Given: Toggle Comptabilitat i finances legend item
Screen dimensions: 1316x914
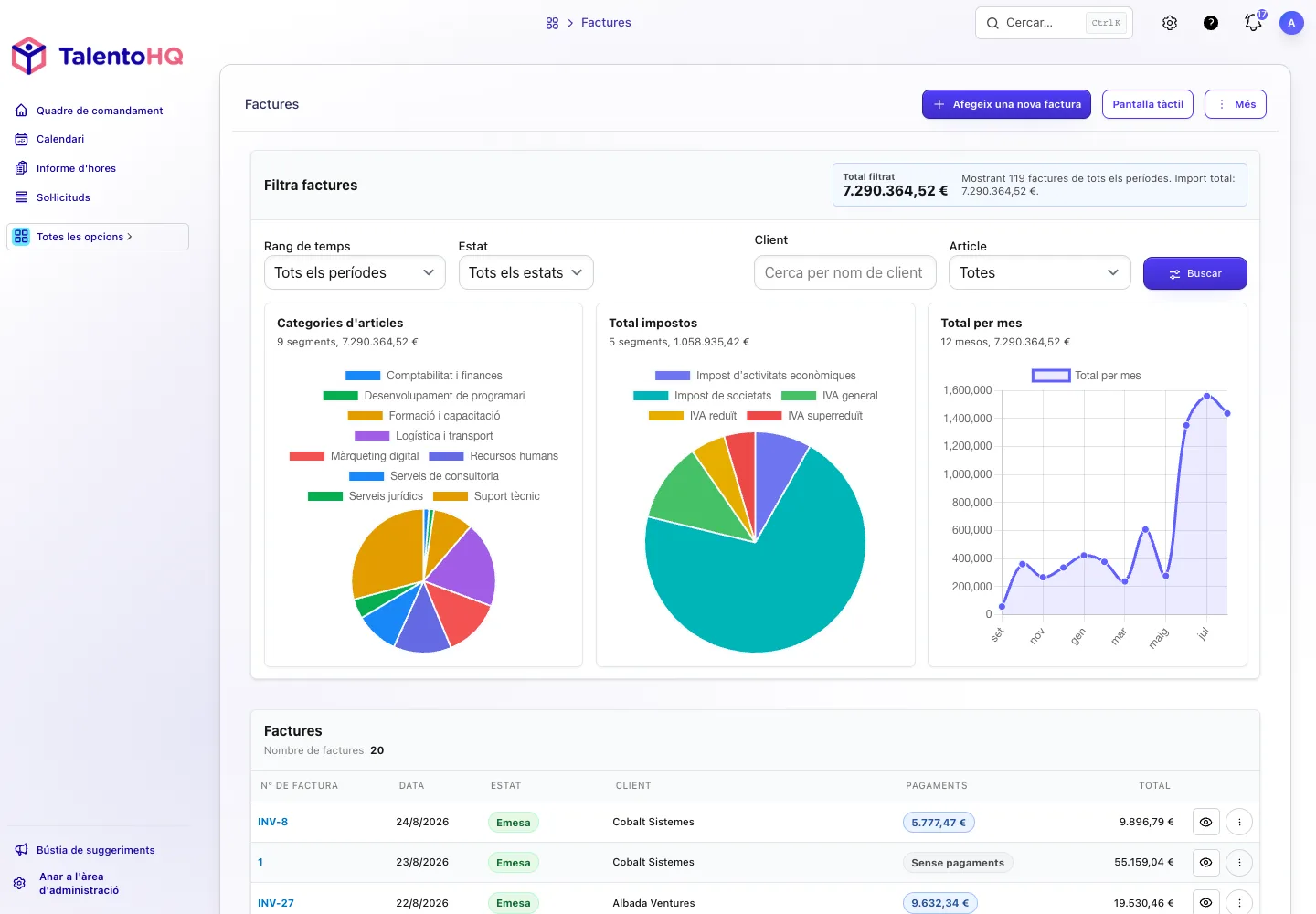Looking at the screenshot, I should pyautogui.click(x=424, y=376).
